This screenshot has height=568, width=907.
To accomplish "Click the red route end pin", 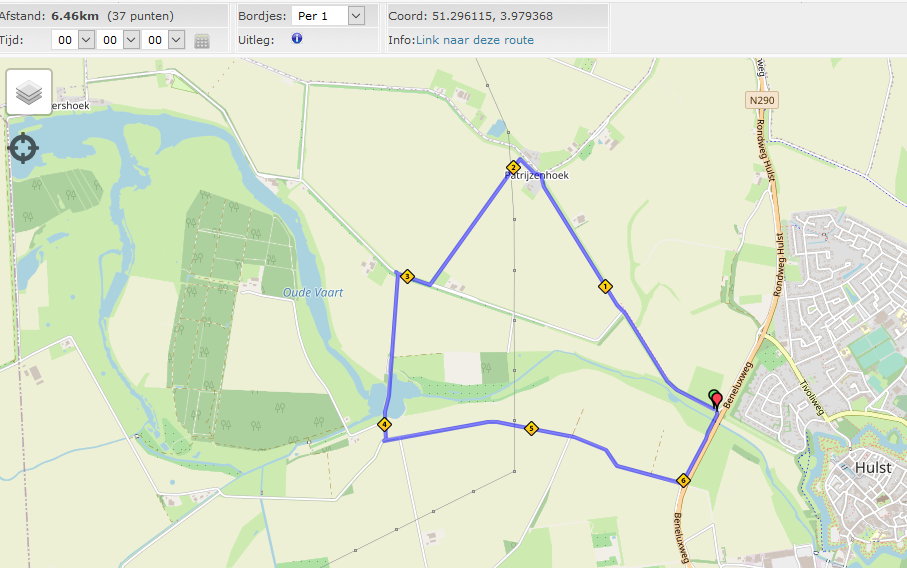I will 718,400.
